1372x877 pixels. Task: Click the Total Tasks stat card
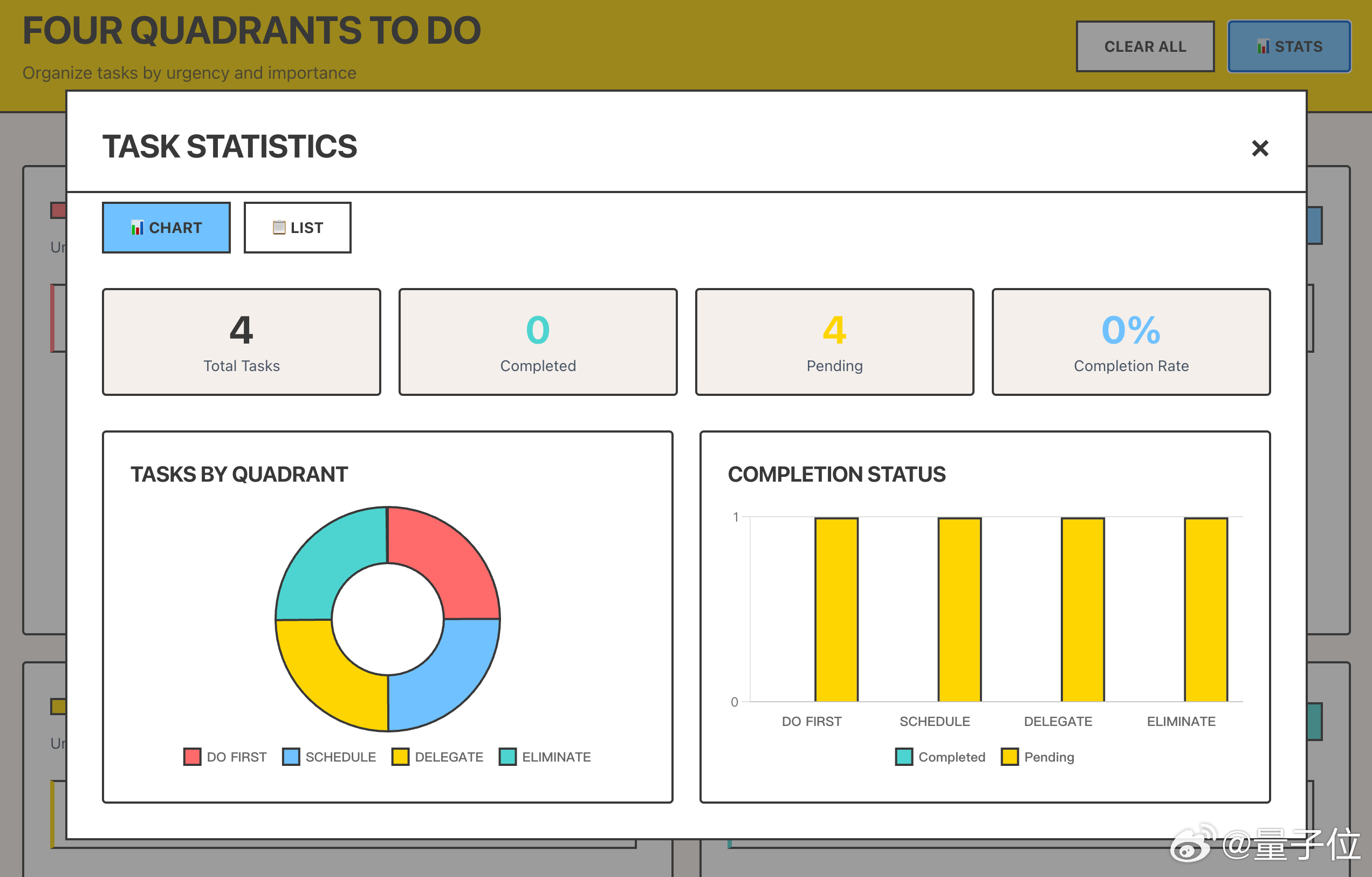click(241, 341)
